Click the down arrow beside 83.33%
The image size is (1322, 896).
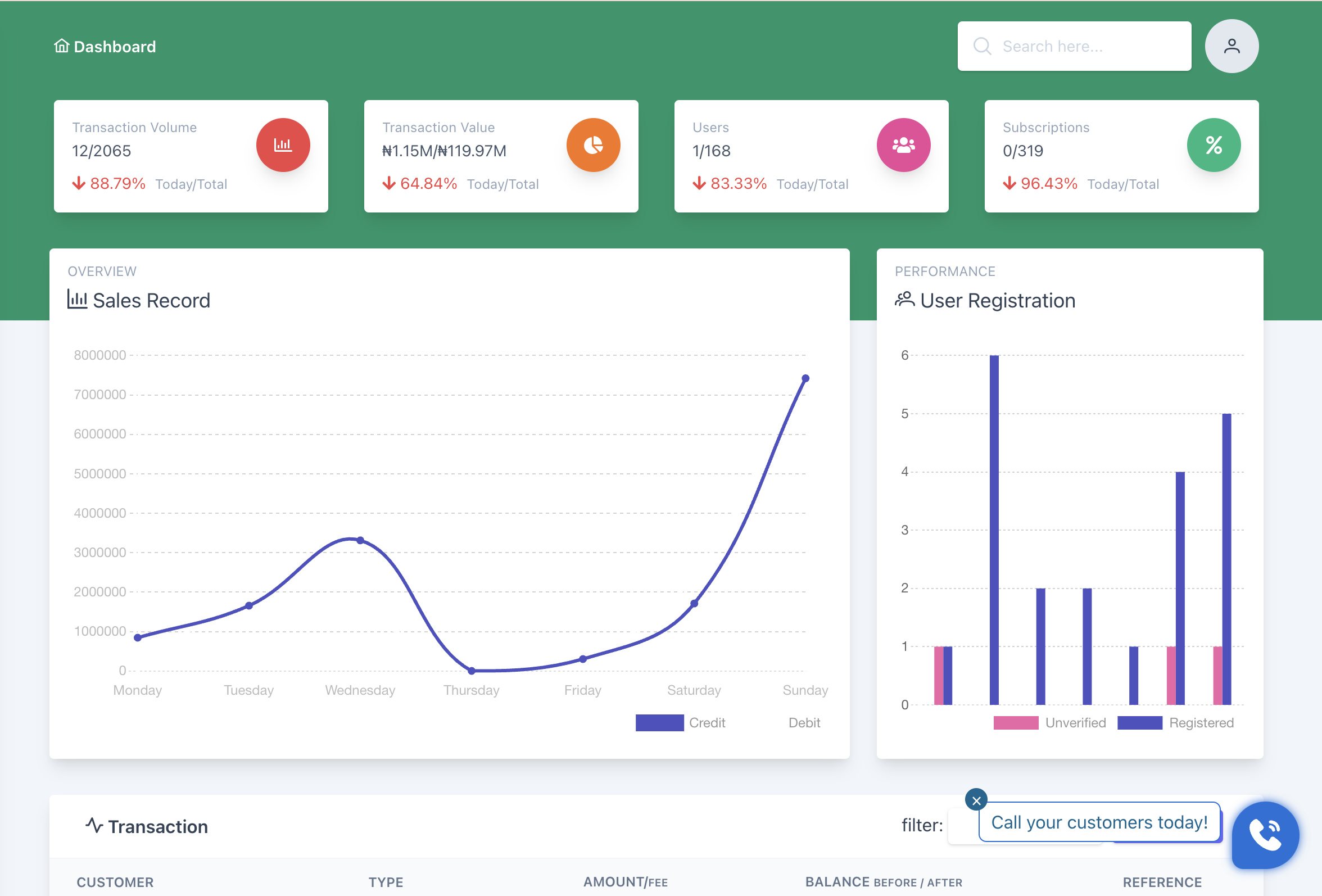tap(699, 183)
